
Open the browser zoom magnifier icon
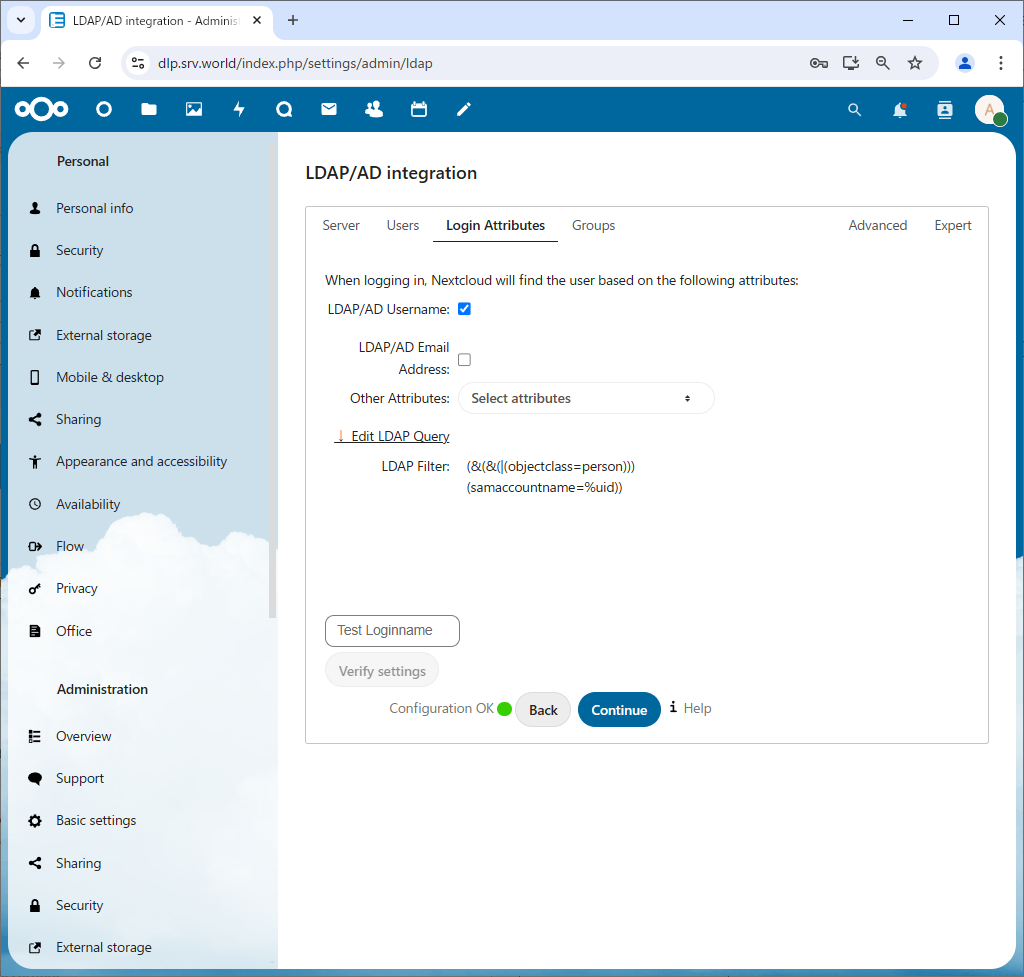pos(882,63)
